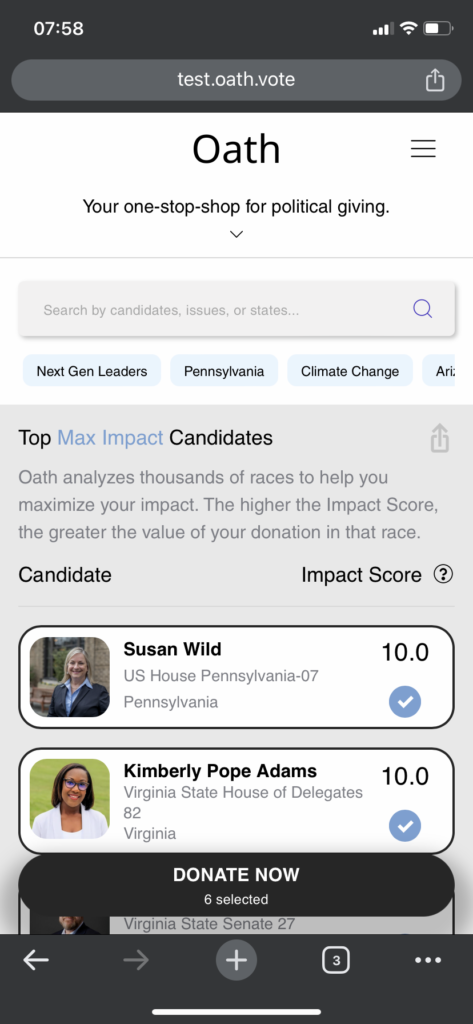Open the Max Impact link
The height and width of the screenshot is (1024, 473).
(x=110, y=438)
